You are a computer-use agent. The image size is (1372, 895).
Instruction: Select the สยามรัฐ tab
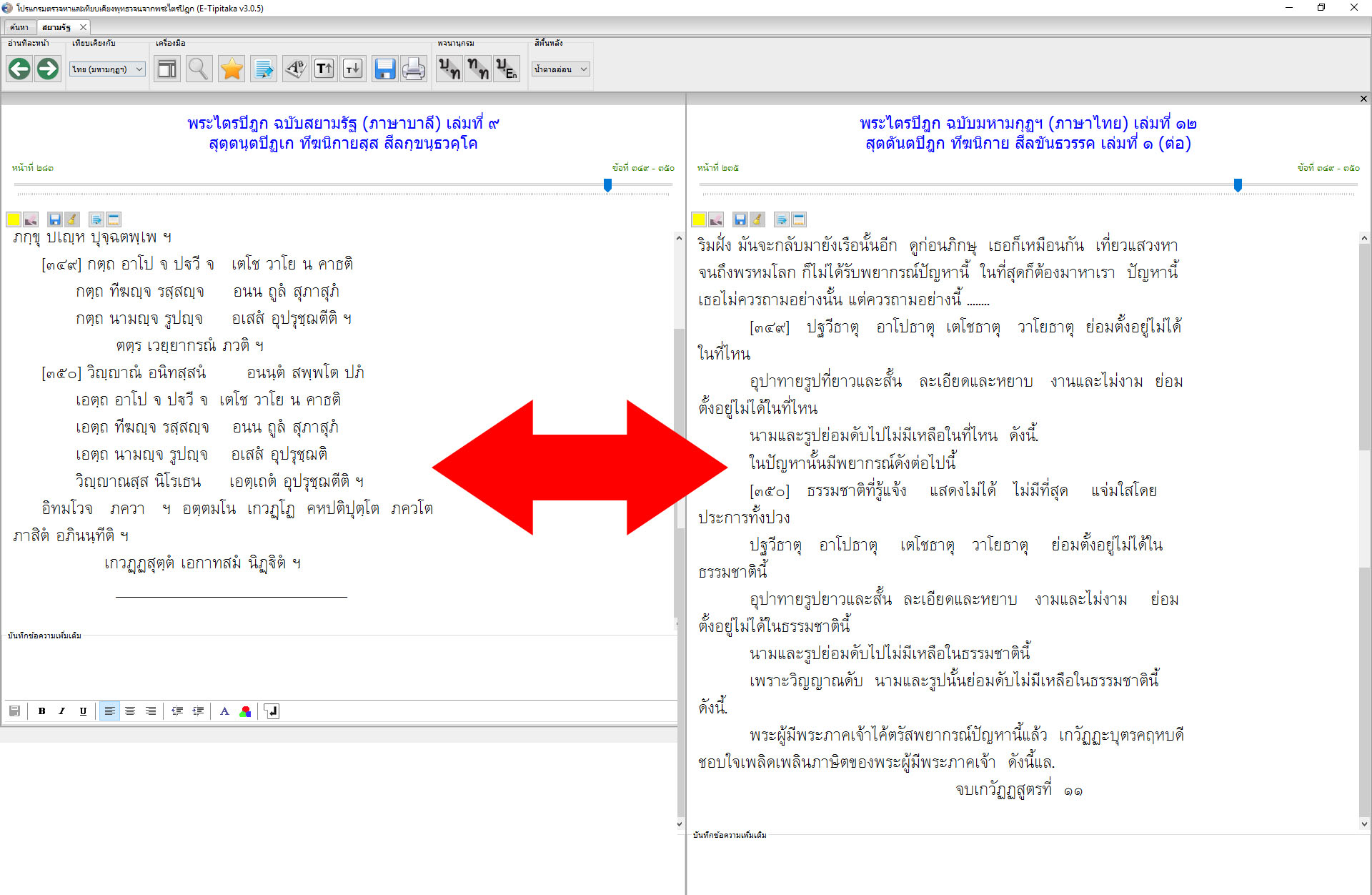tap(56, 27)
